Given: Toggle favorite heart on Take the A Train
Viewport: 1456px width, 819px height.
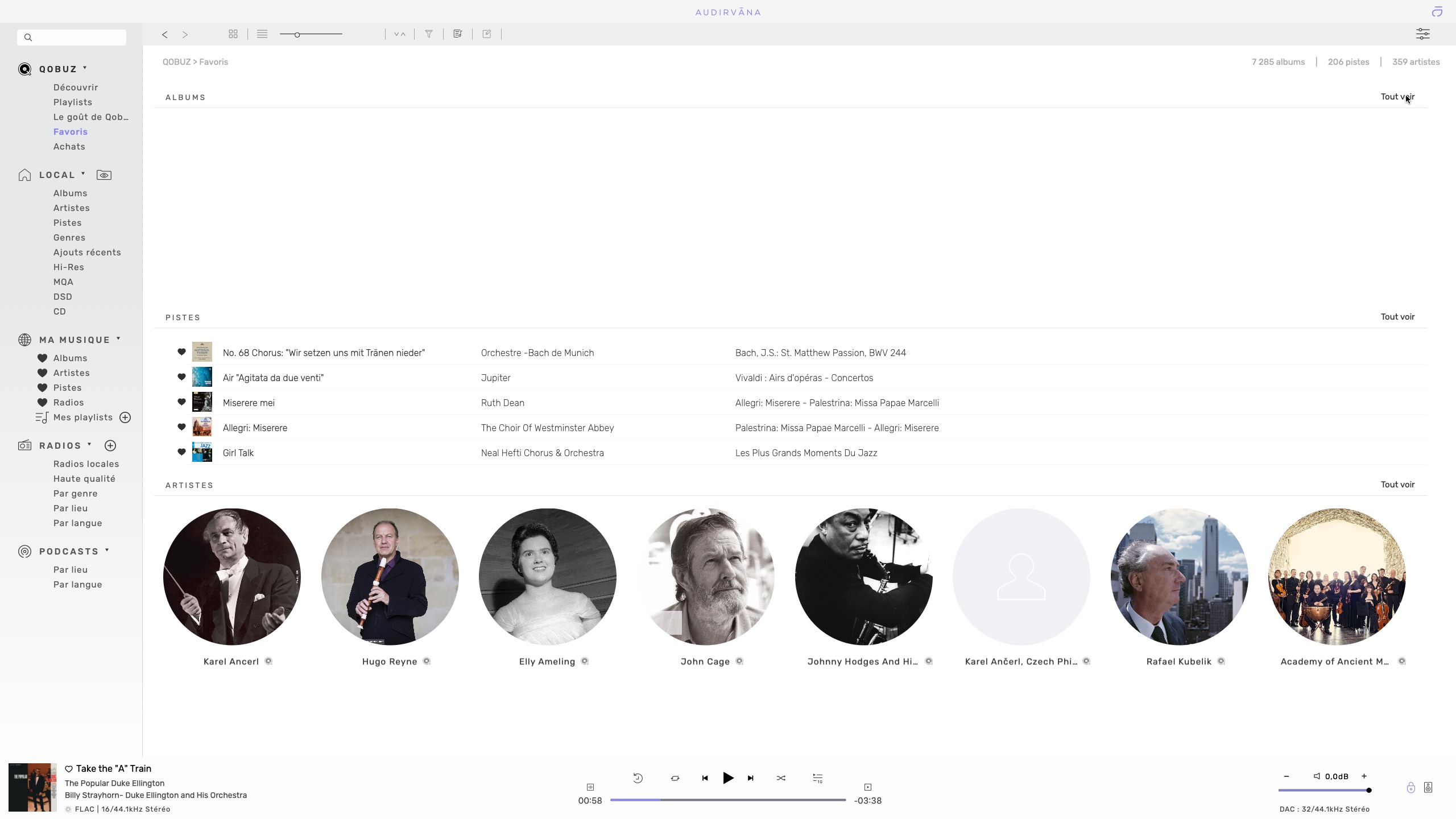Looking at the screenshot, I should [x=69, y=770].
